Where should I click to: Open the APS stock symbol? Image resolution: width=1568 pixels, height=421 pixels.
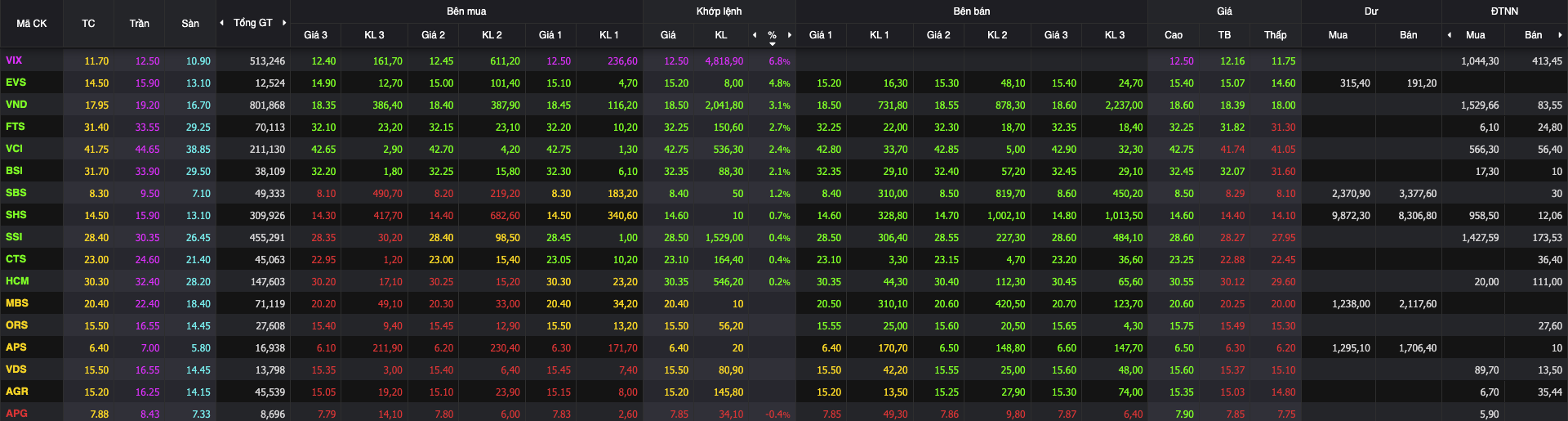tap(16, 347)
